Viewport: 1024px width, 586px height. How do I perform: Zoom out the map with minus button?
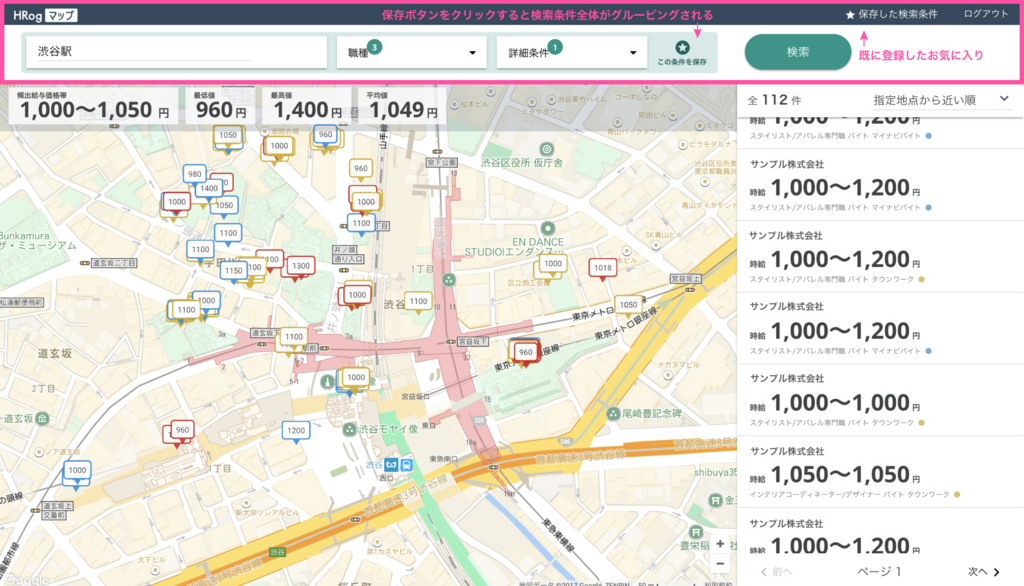coord(720,563)
